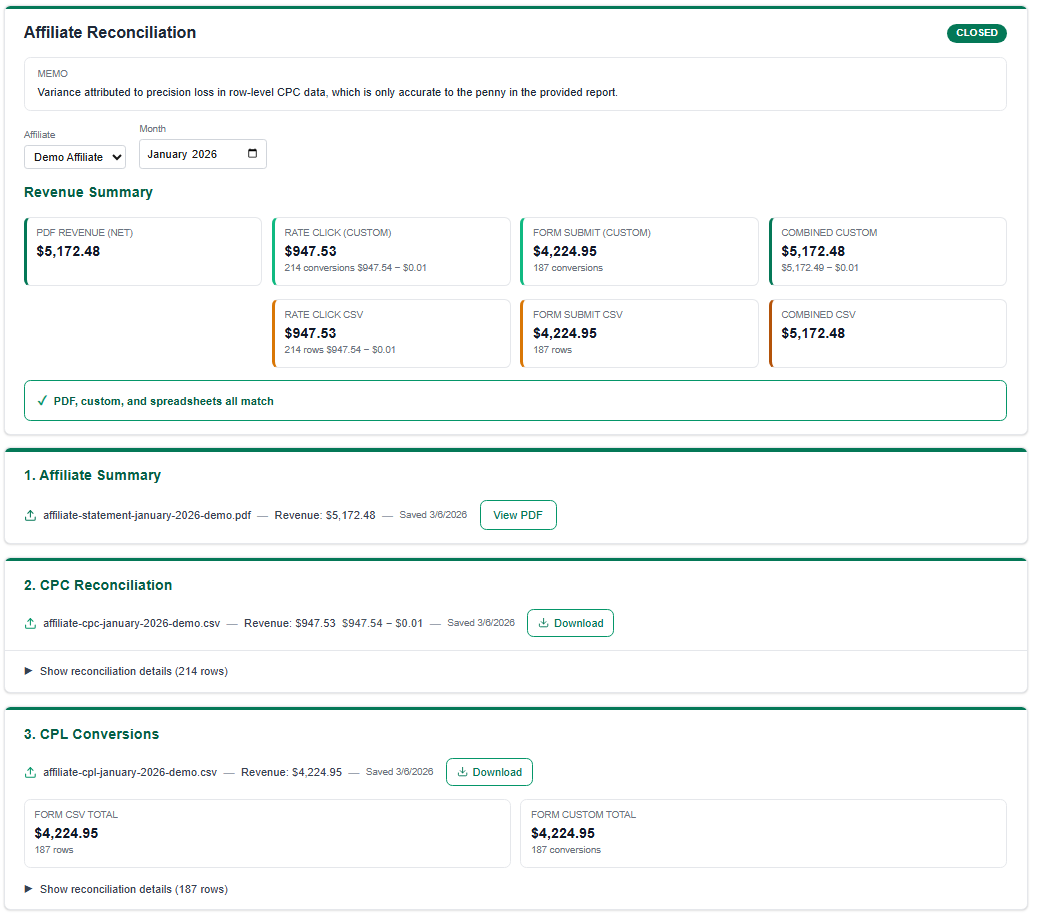Click download icon in CPL Conversions button
Image resolution: width=1037 pixels, height=918 pixels.
(462, 773)
